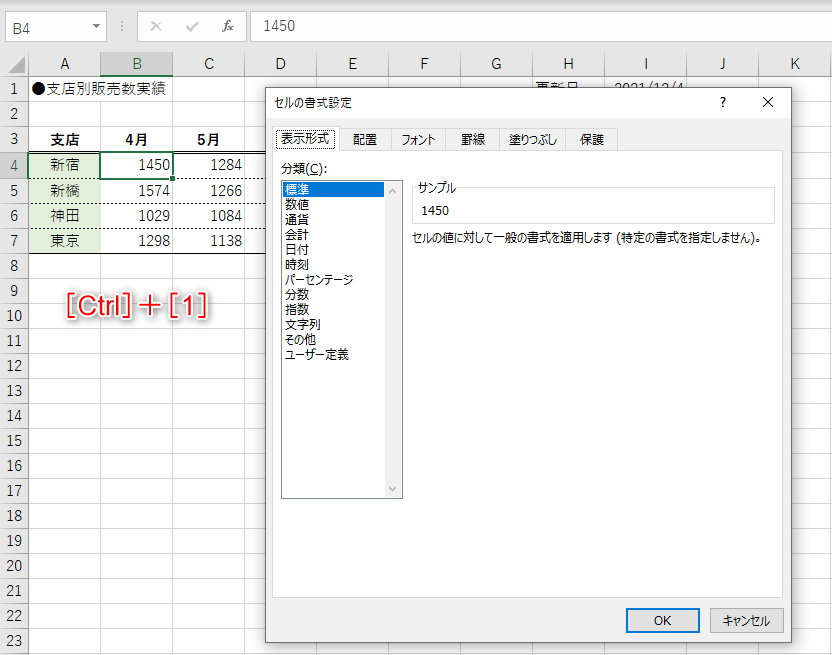832x655 pixels.
Task: Dismiss the dialog with the キャンセル button
Action: coord(746,620)
